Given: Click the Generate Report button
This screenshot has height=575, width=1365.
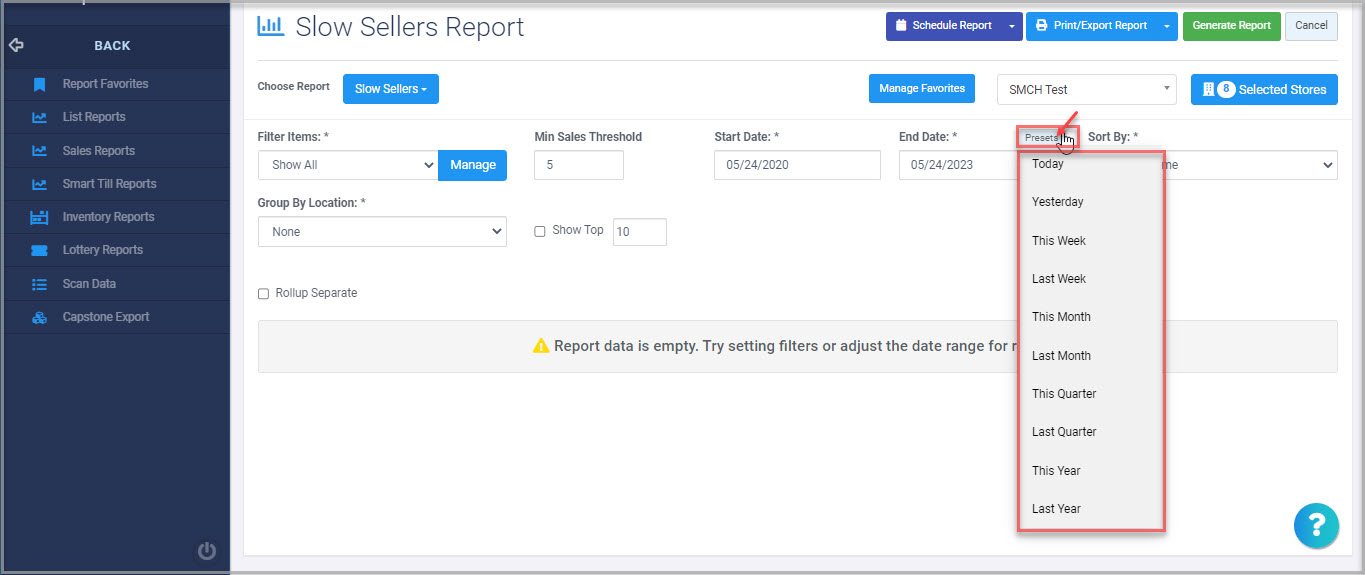Looking at the screenshot, I should [x=1231, y=26].
